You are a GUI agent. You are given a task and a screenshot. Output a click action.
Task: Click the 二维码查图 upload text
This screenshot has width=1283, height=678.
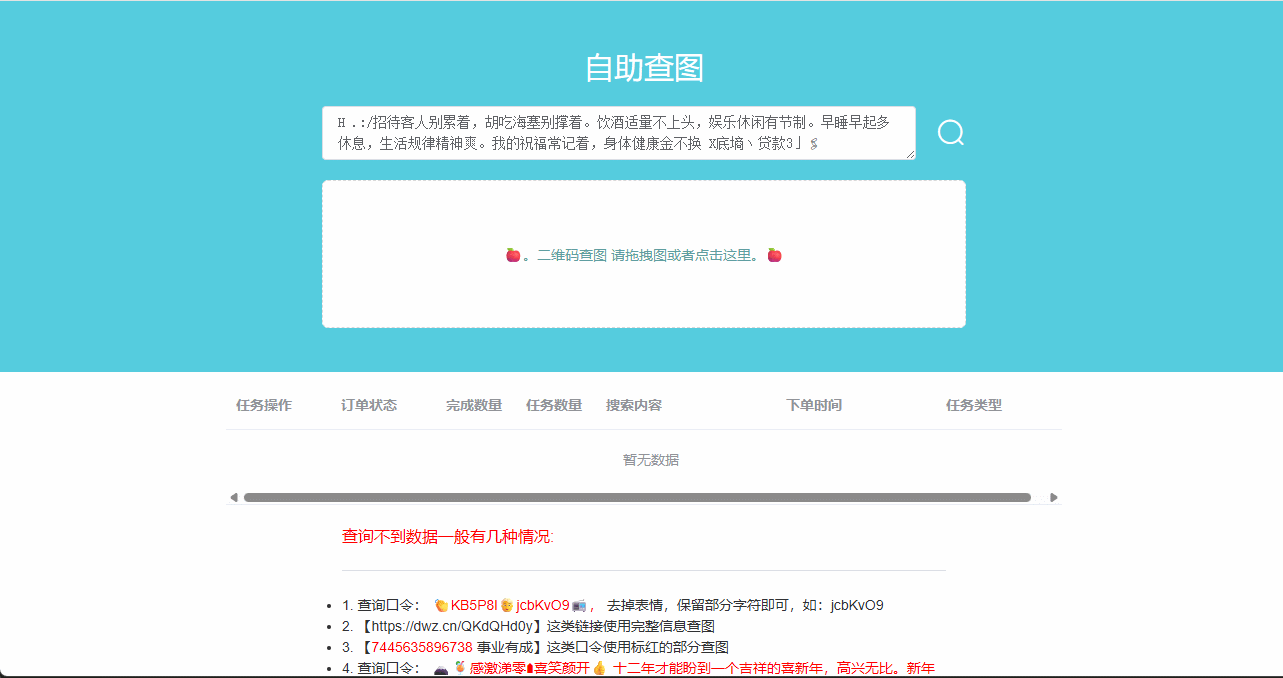[572, 255]
